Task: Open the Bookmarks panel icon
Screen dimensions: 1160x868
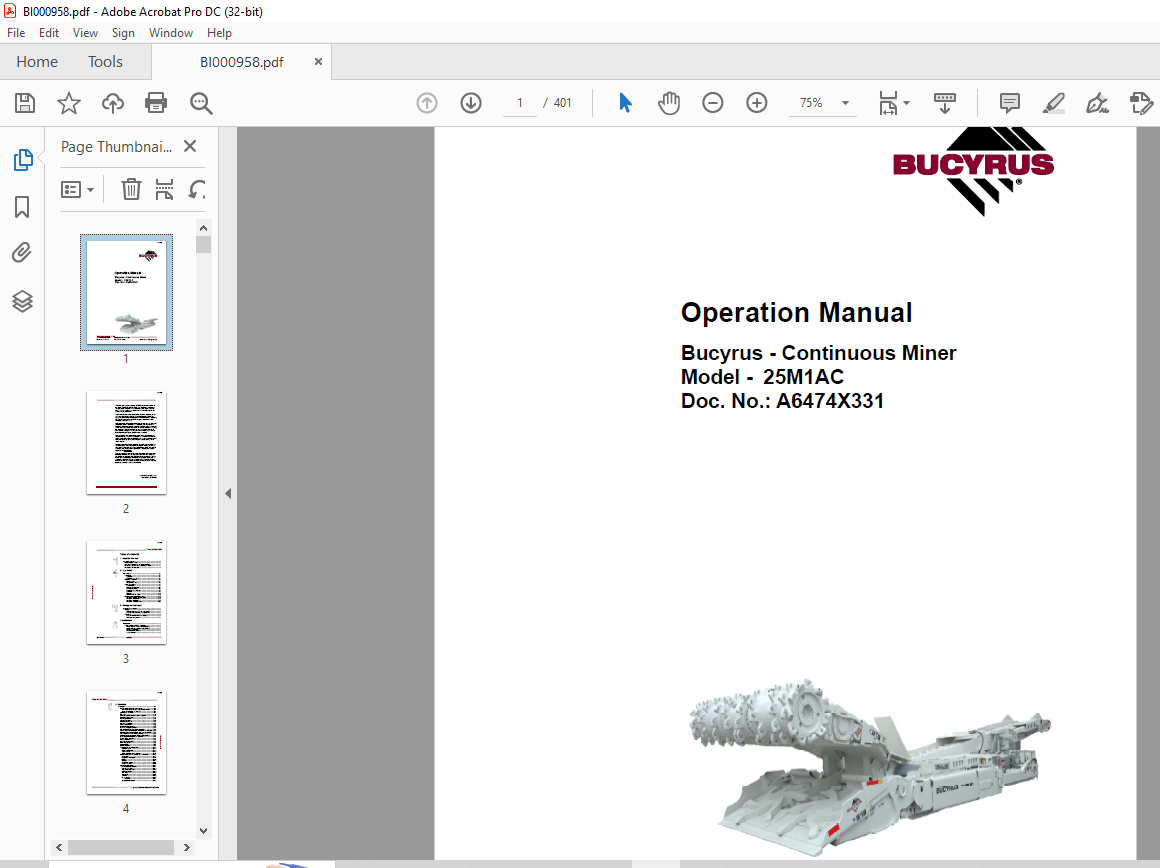Action: click(x=22, y=206)
